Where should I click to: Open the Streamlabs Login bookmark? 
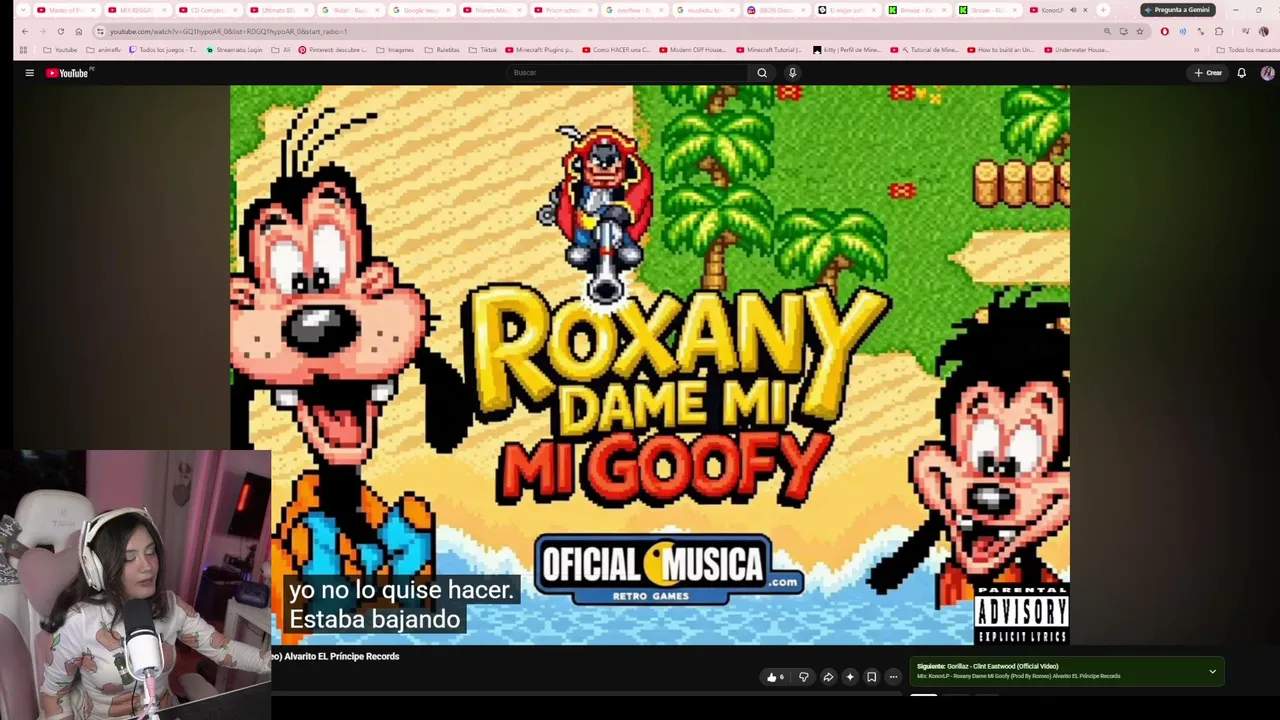pyautogui.click(x=236, y=50)
